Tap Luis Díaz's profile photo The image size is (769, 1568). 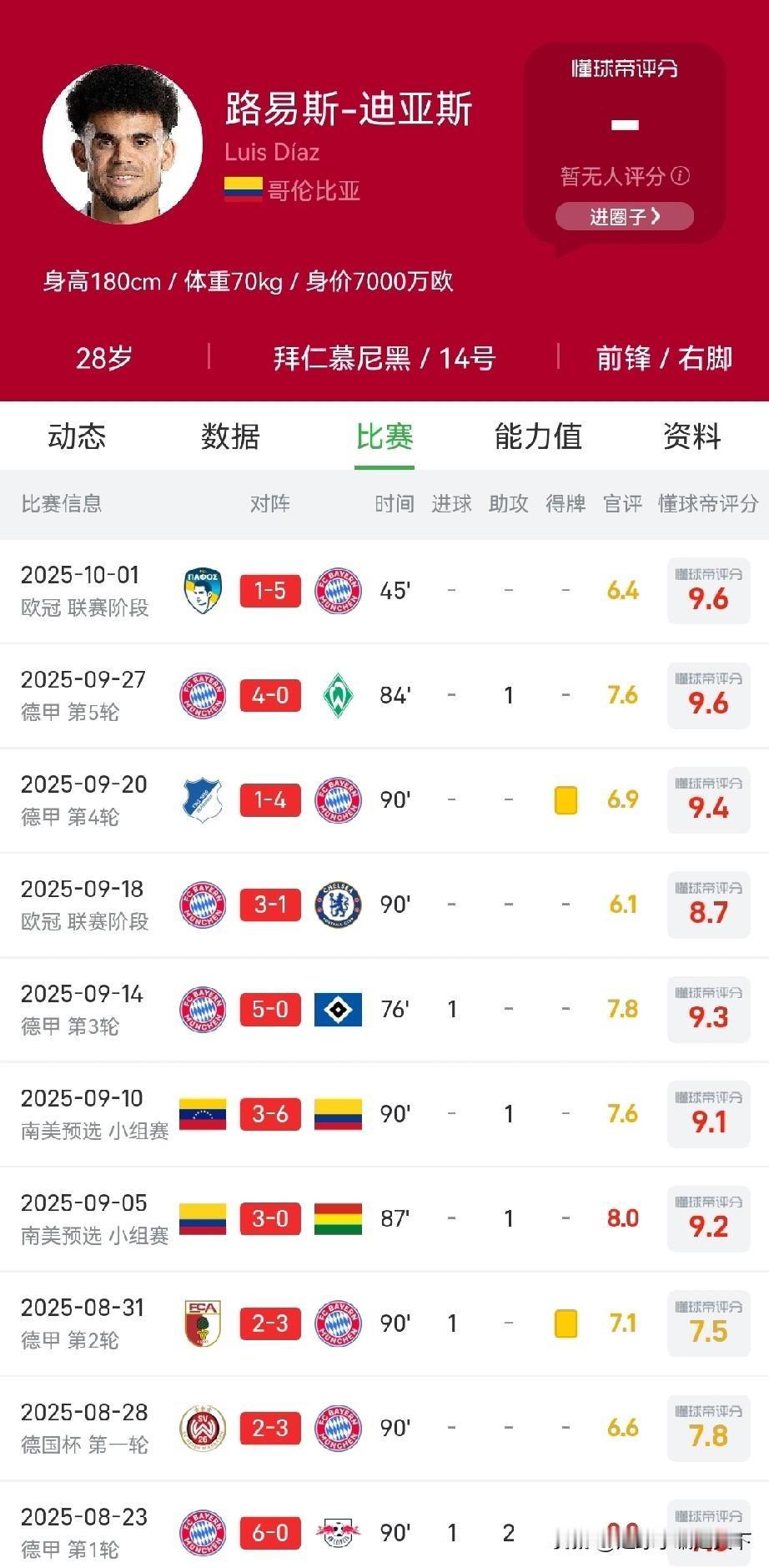123,144
